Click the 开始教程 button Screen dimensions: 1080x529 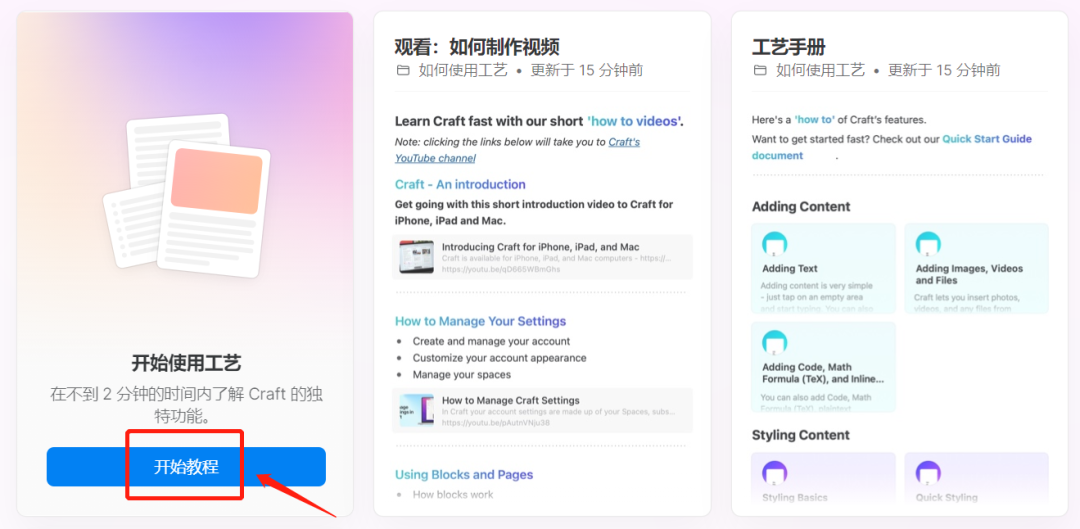[x=186, y=466]
